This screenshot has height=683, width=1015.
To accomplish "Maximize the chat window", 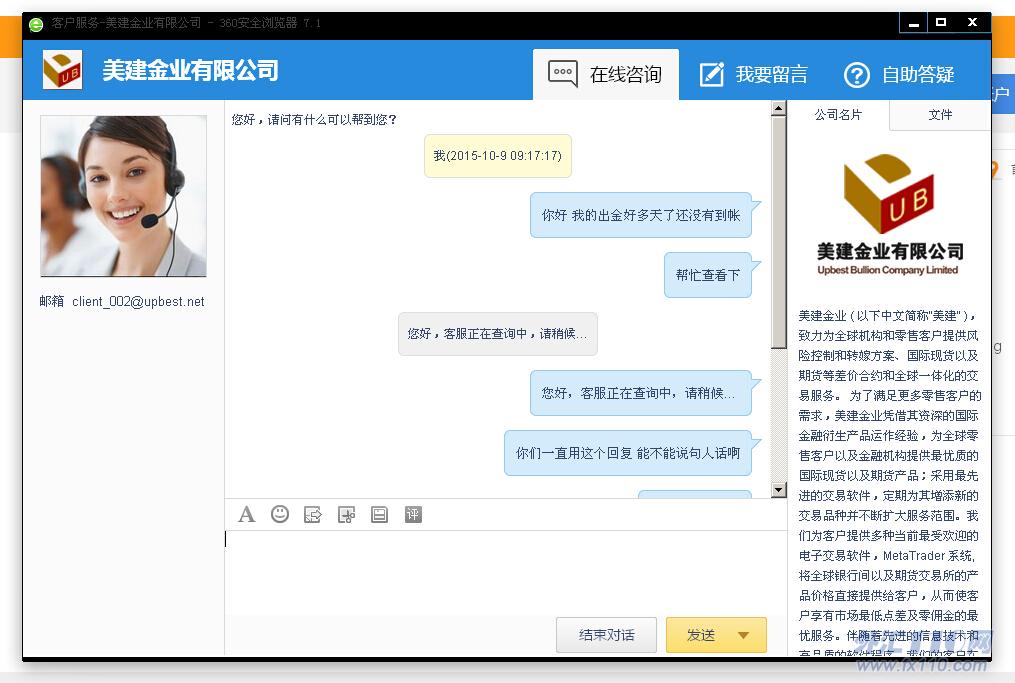I will tap(941, 23).
